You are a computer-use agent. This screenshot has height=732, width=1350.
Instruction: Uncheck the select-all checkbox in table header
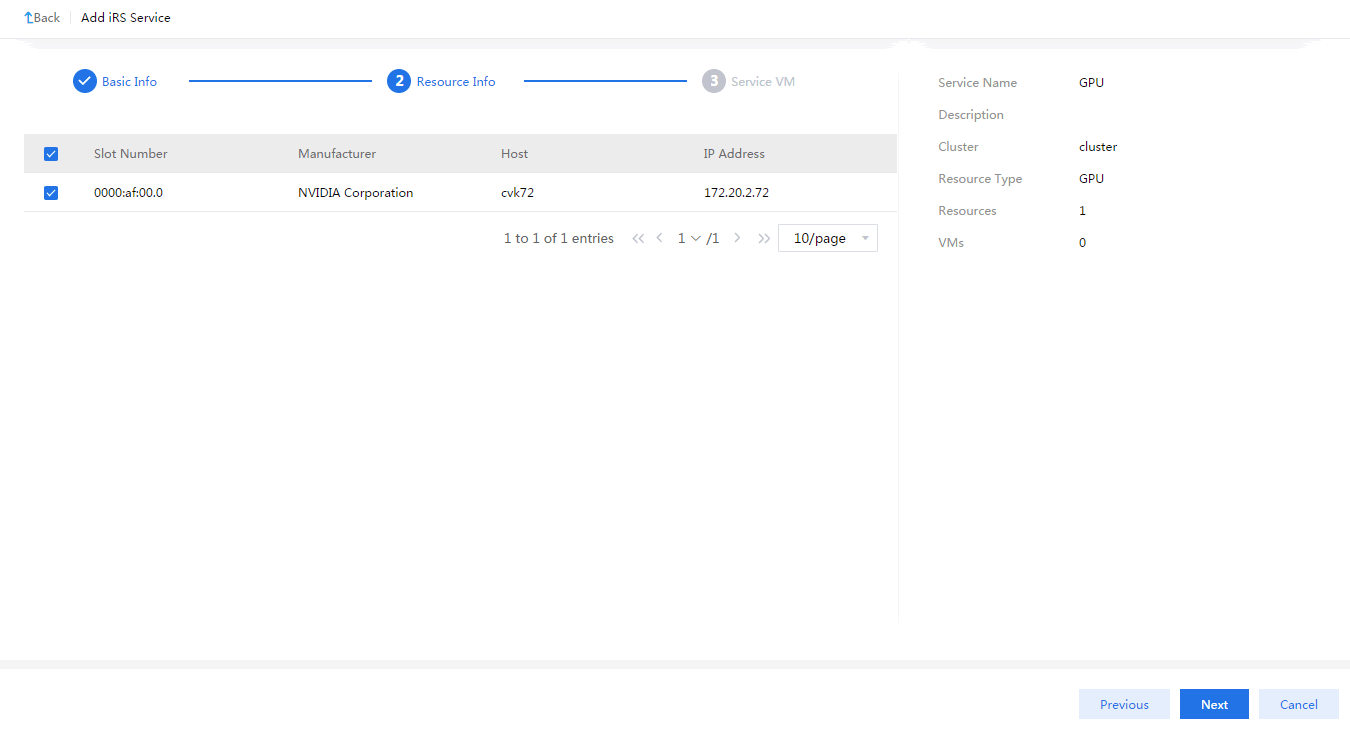(50, 153)
